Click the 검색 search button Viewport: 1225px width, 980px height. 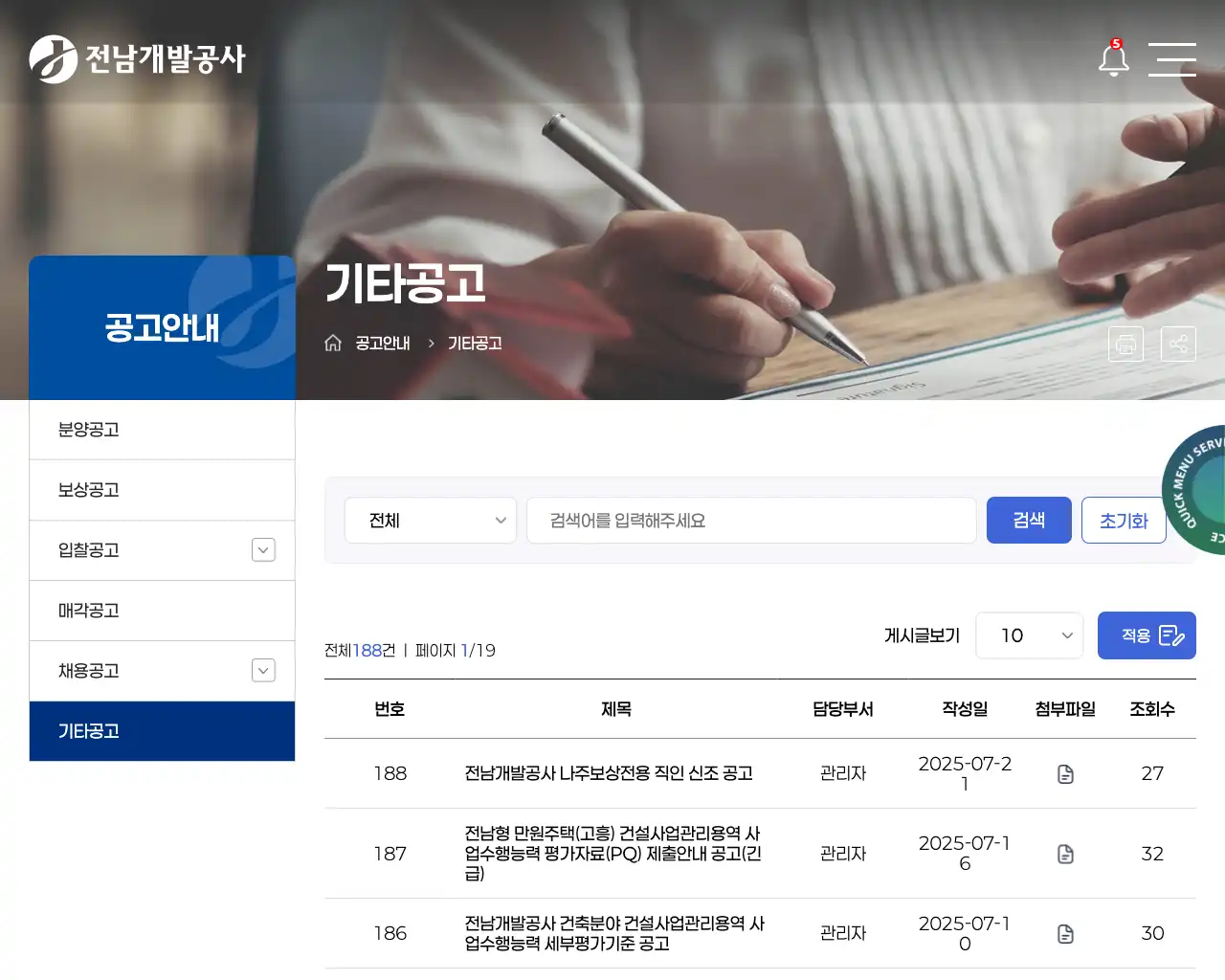[x=1029, y=520]
